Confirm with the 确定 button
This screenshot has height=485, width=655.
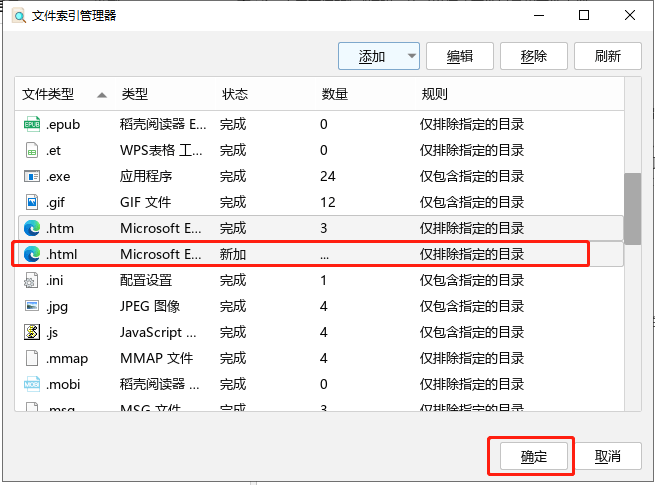(533, 456)
